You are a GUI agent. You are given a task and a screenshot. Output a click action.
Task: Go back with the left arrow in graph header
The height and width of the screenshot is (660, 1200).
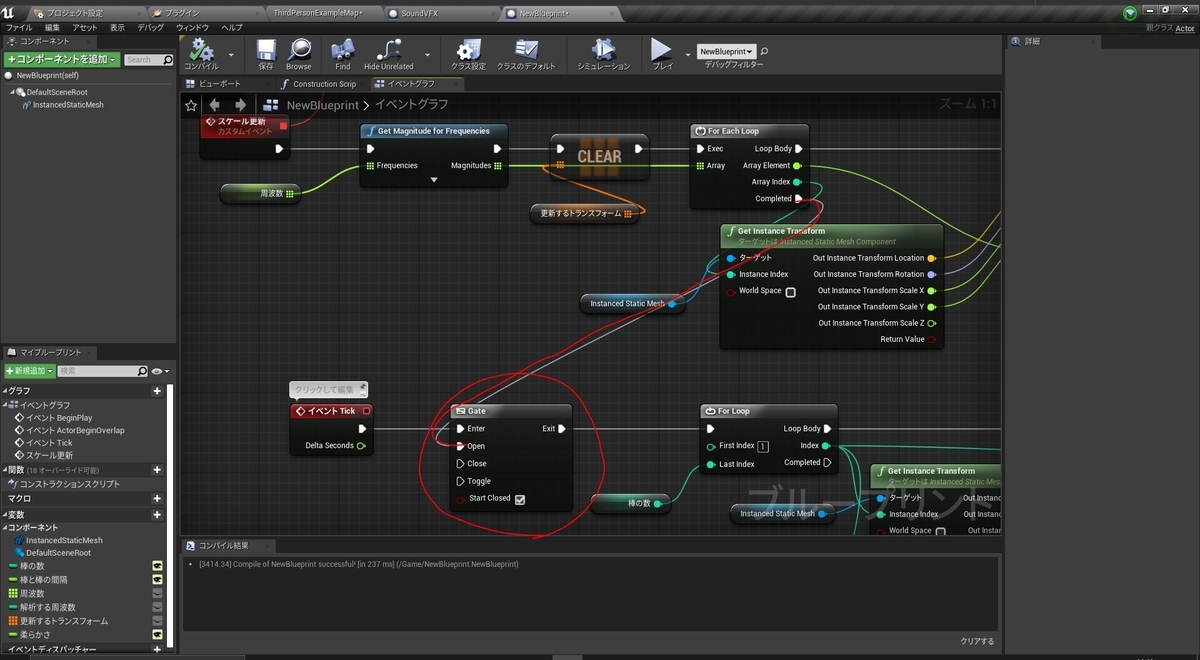point(214,105)
